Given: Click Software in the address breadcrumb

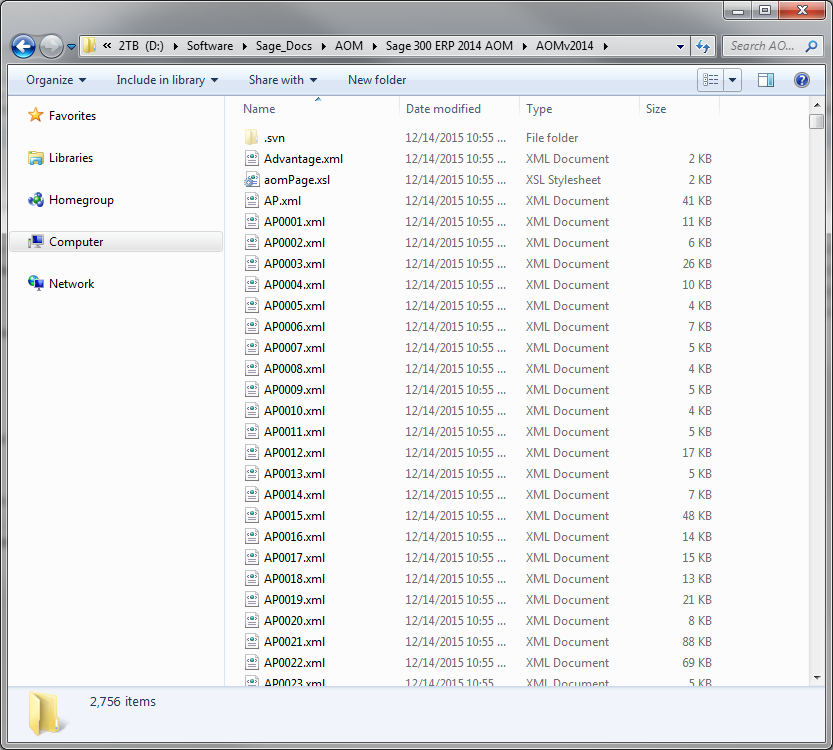Looking at the screenshot, I should [x=210, y=46].
